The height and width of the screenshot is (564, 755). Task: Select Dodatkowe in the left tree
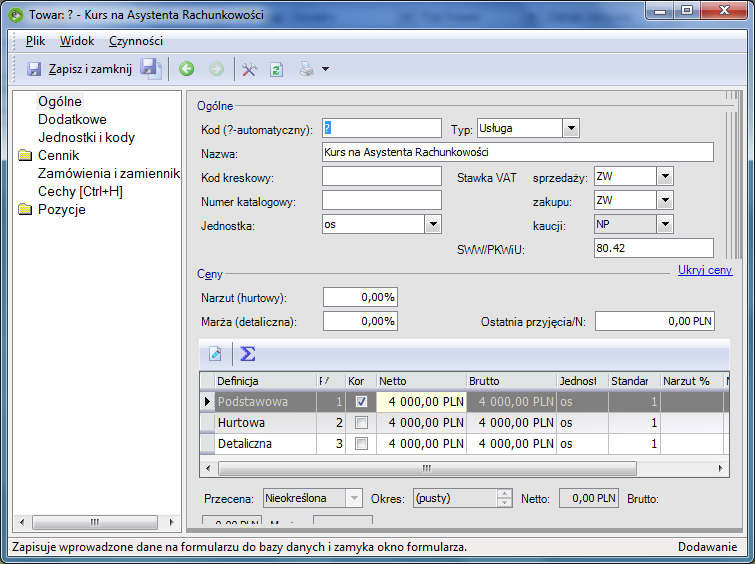tap(72, 119)
